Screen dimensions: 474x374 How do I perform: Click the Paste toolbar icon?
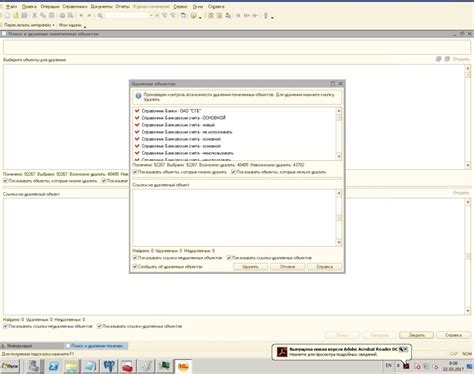point(52,15)
